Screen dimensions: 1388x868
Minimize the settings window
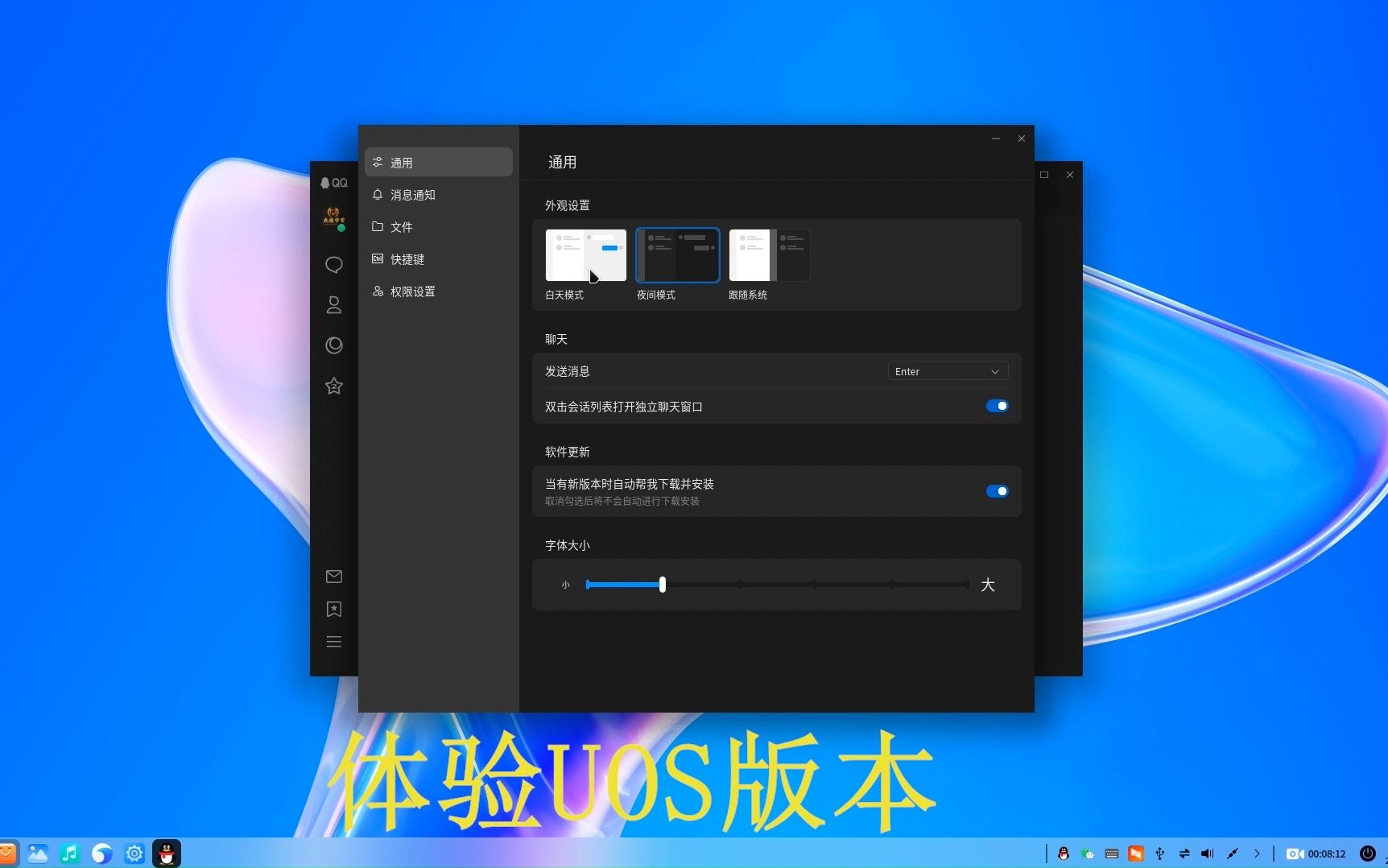coord(996,138)
